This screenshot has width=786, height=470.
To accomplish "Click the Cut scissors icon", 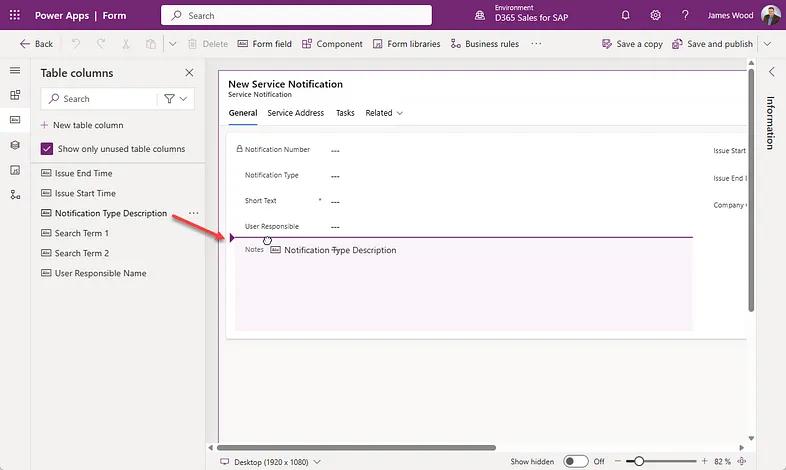I will click(x=126, y=44).
